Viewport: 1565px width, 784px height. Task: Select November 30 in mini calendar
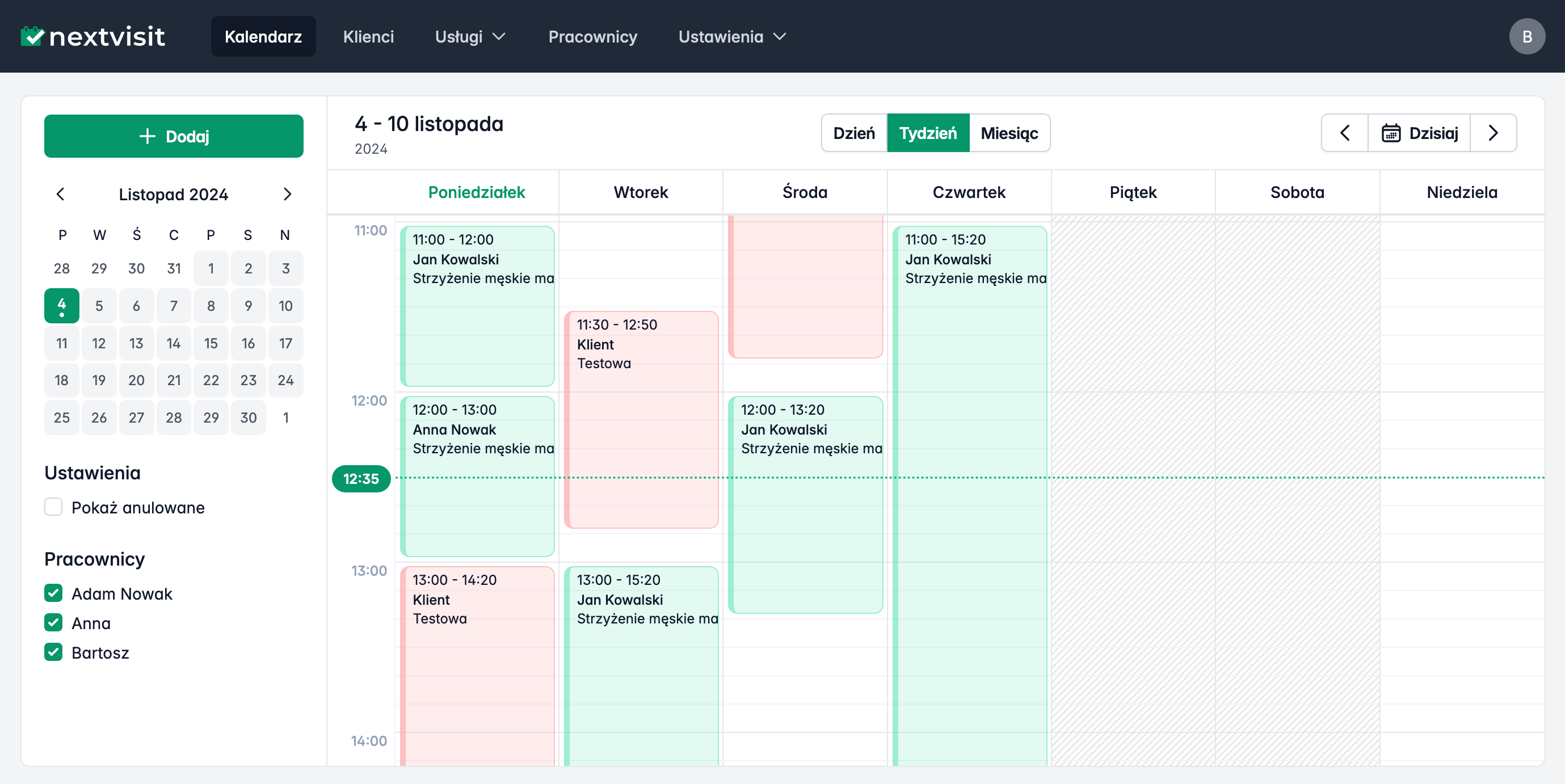click(248, 417)
